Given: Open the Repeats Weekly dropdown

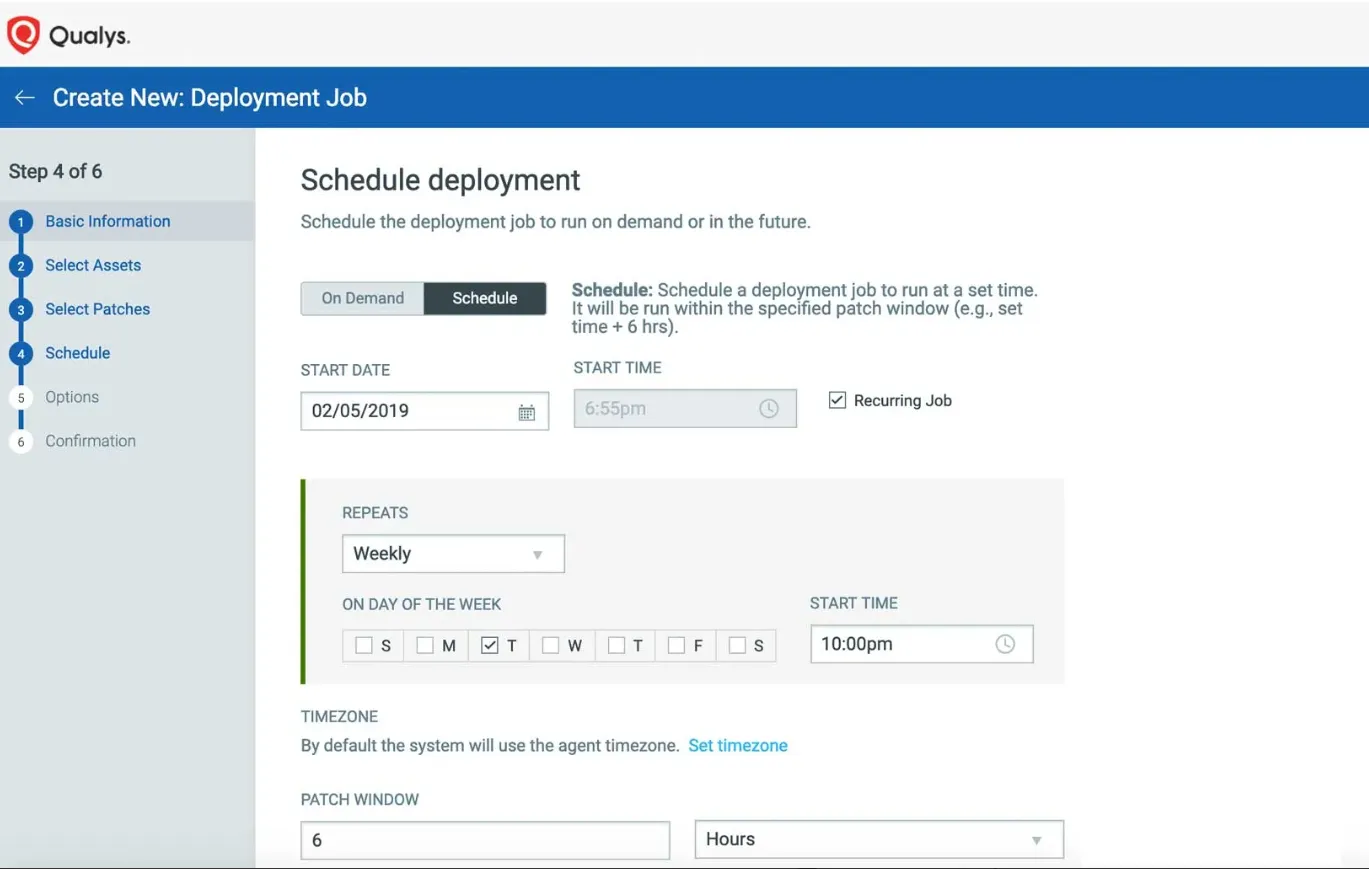Looking at the screenshot, I should pos(453,554).
